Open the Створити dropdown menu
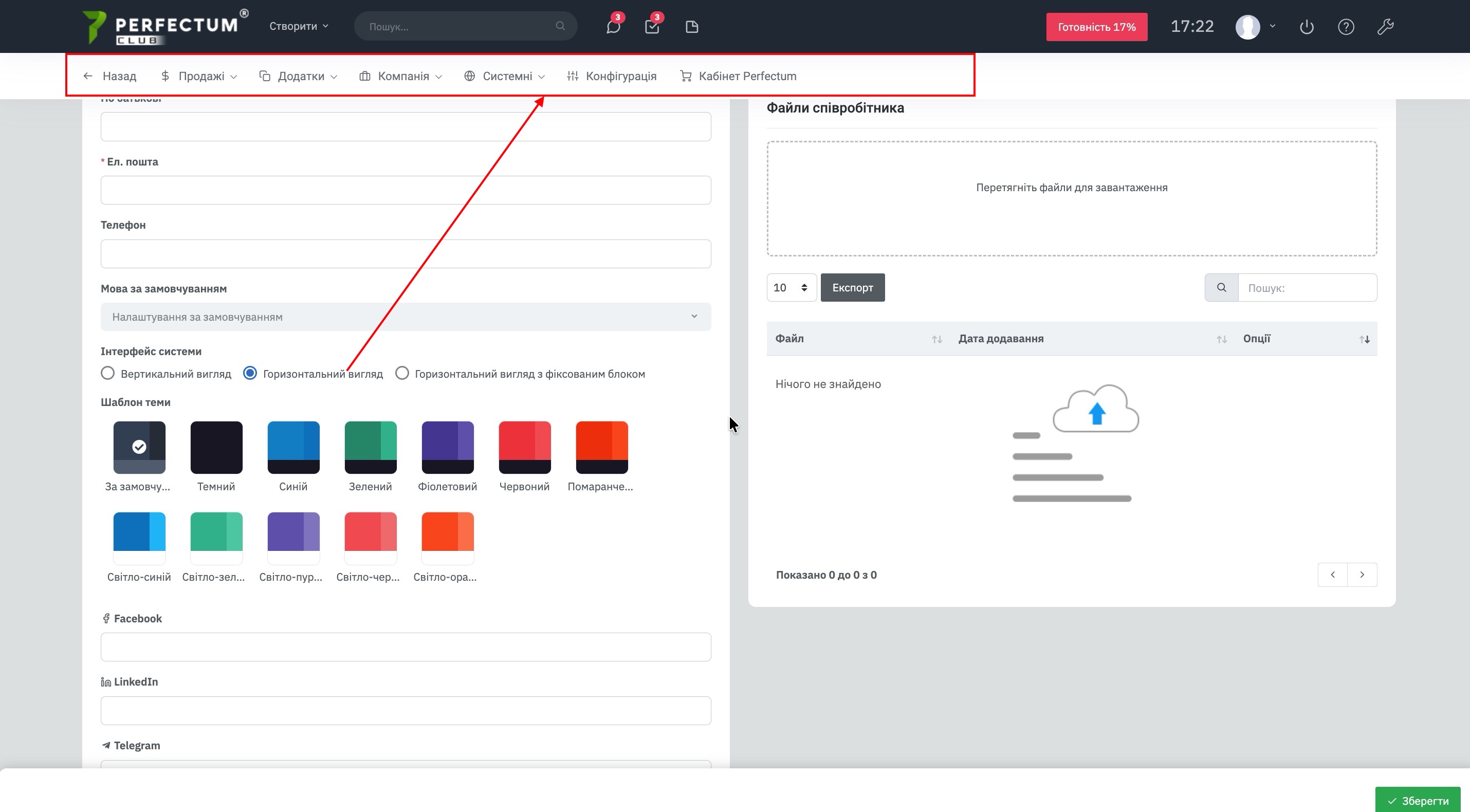 [x=299, y=26]
